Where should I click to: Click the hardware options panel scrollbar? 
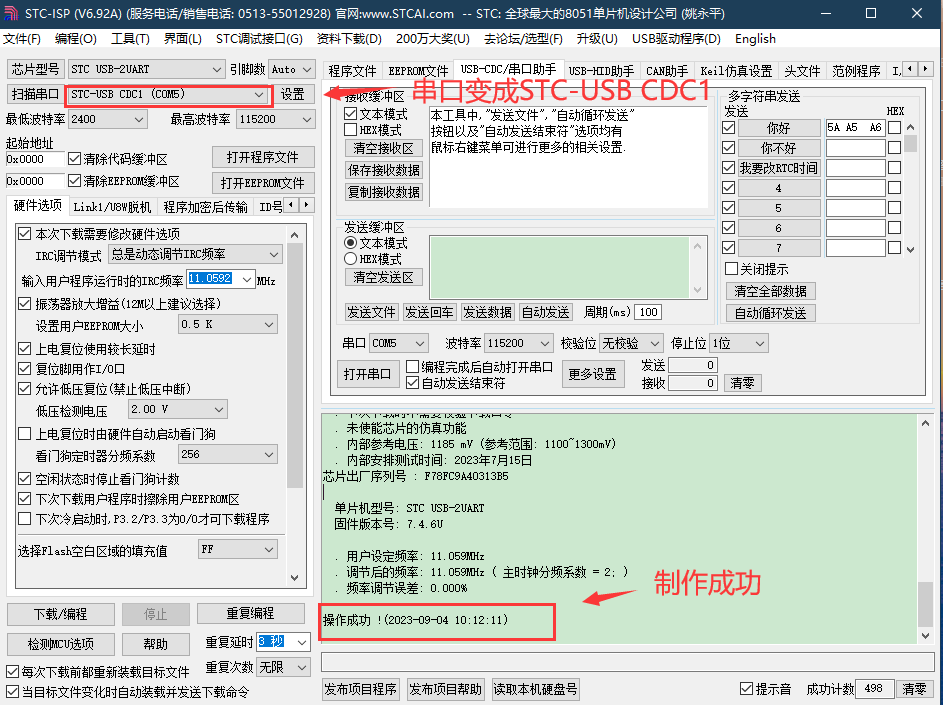(295, 406)
